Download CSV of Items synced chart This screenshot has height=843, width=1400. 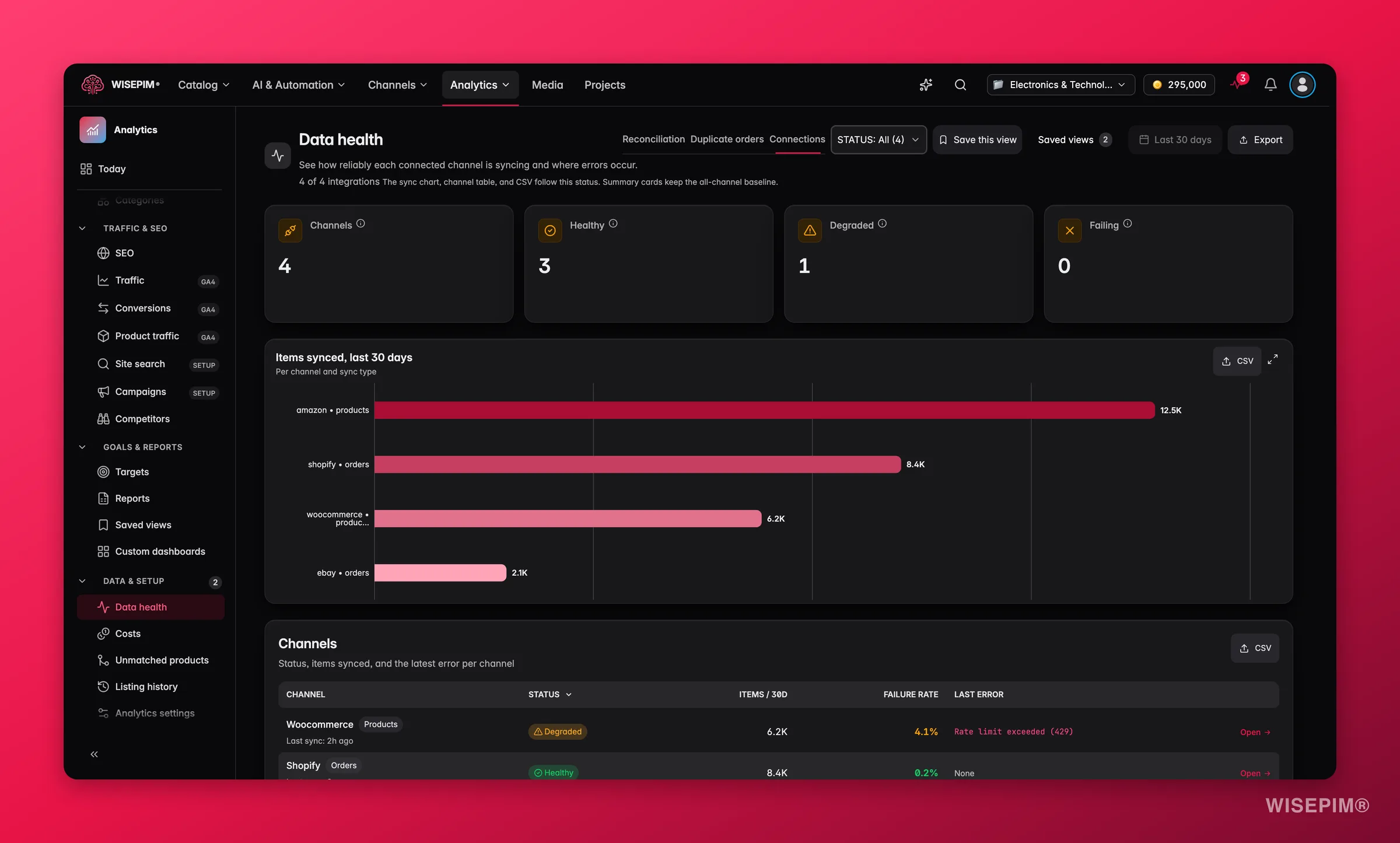click(x=1237, y=361)
